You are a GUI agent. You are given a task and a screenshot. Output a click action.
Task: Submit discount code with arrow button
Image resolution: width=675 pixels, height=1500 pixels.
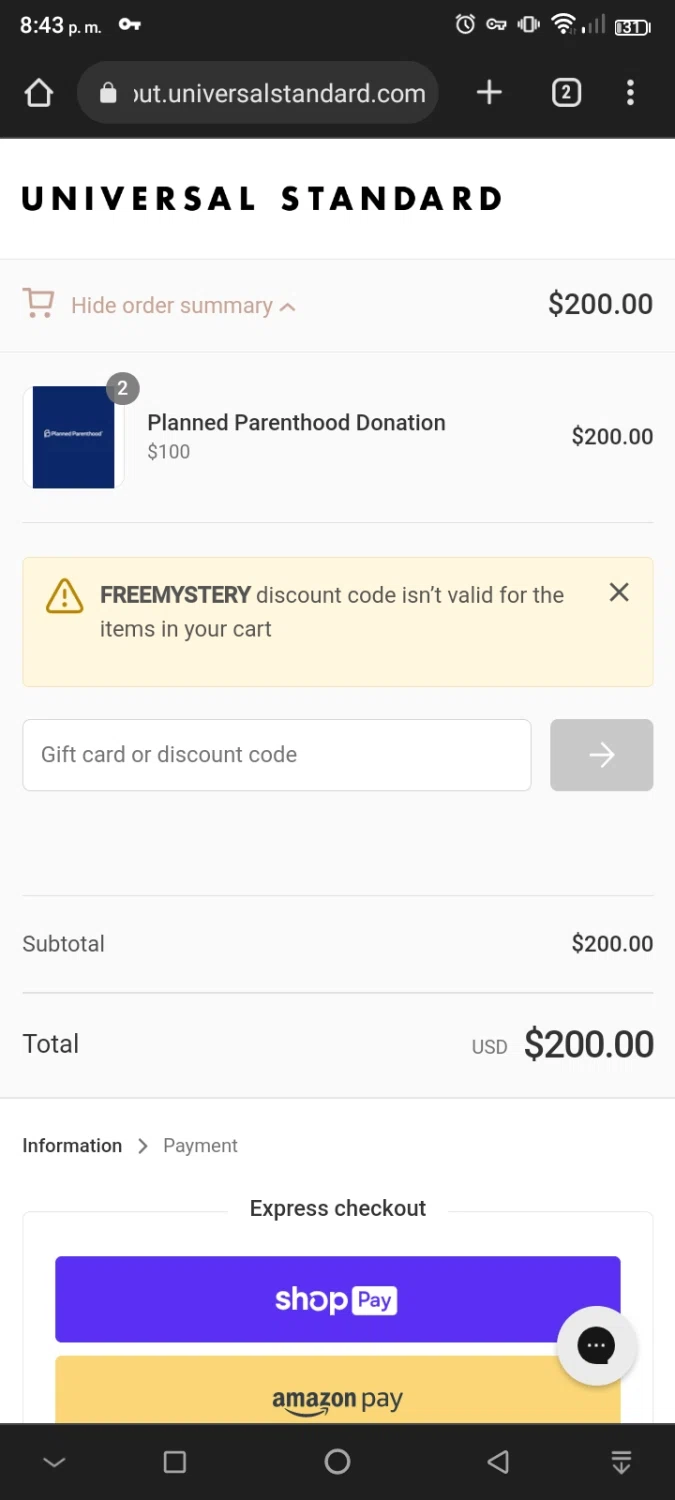click(x=601, y=755)
